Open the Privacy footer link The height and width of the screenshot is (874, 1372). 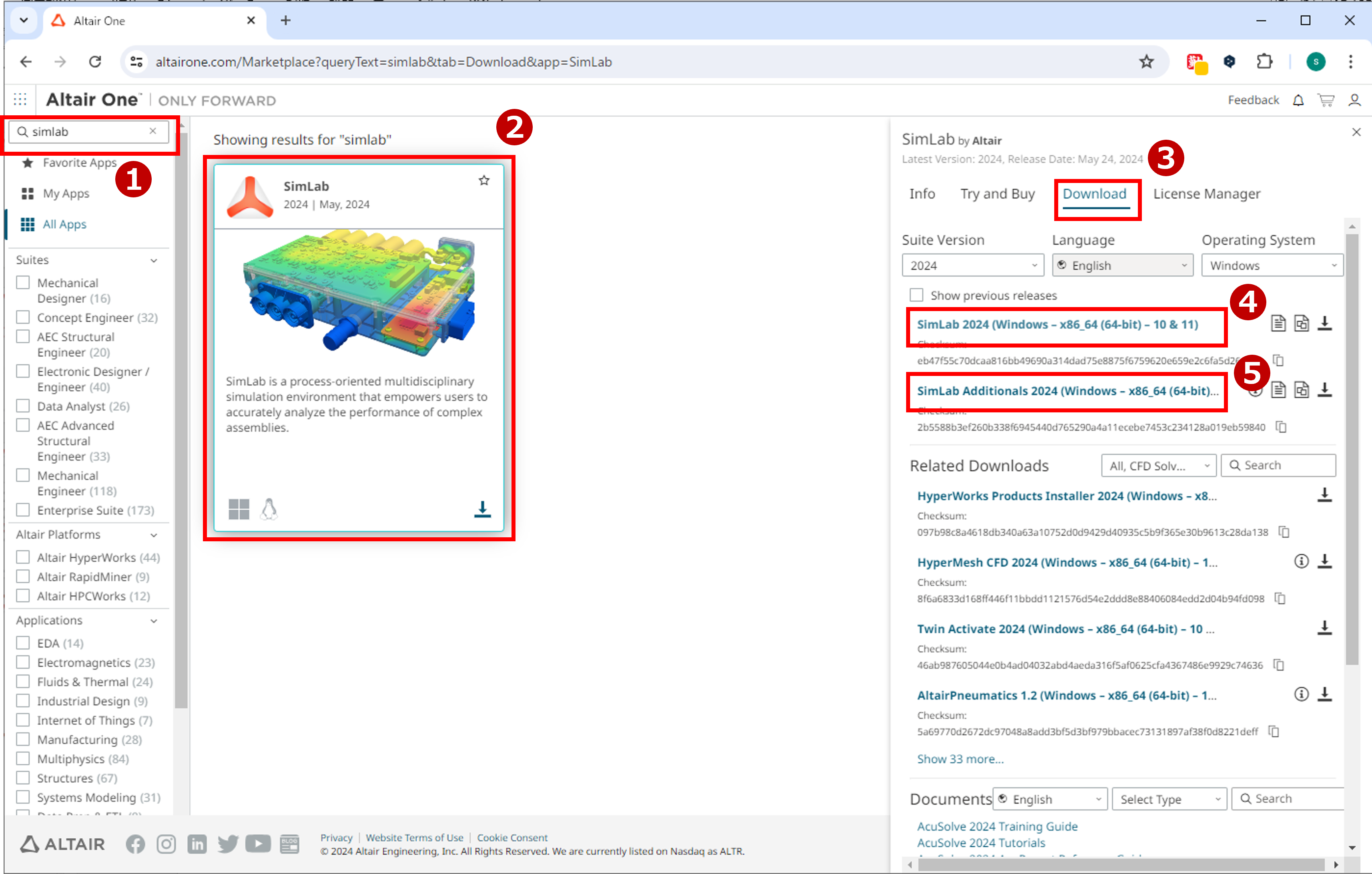coord(336,838)
